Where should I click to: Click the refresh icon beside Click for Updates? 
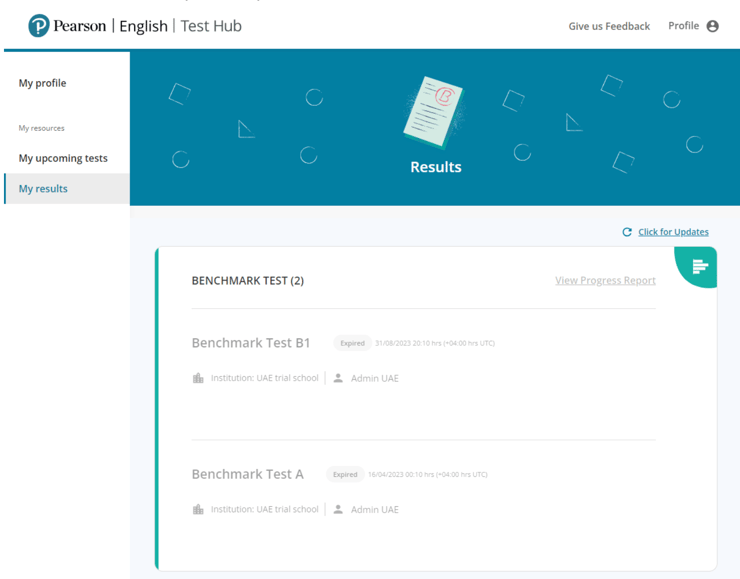pyautogui.click(x=627, y=232)
